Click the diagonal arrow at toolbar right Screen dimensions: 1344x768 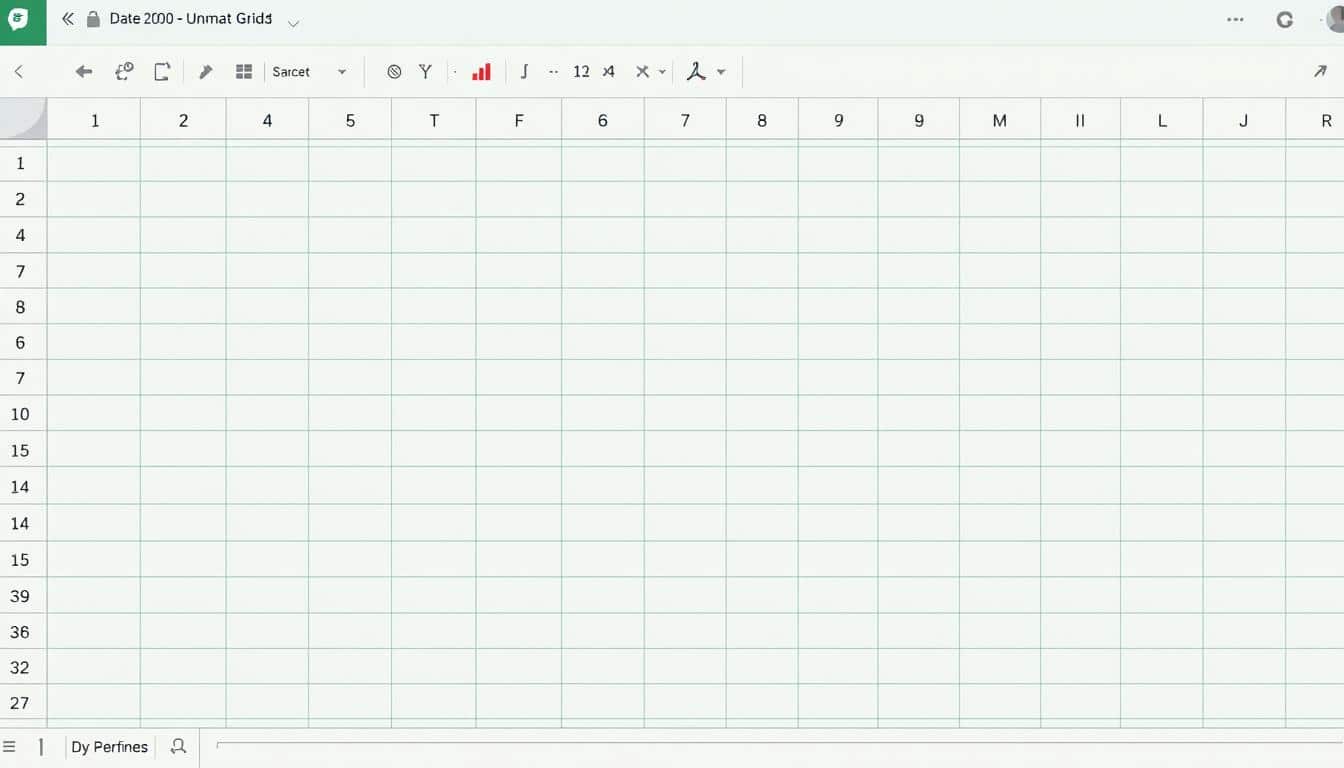coord(1319,71)
